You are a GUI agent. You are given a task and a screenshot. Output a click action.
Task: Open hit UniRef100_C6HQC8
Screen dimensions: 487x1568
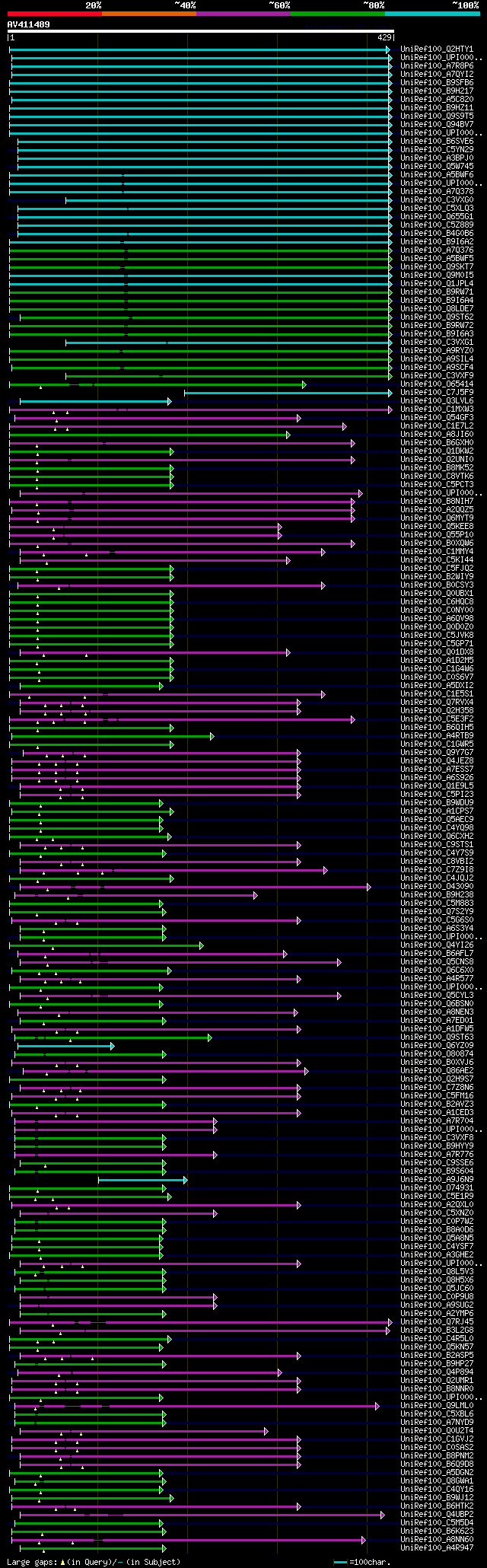437,602
